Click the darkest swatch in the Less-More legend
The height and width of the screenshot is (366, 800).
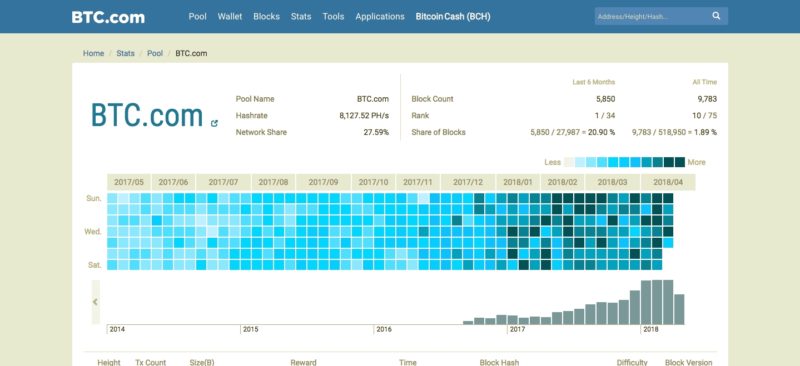coord(680,162)
